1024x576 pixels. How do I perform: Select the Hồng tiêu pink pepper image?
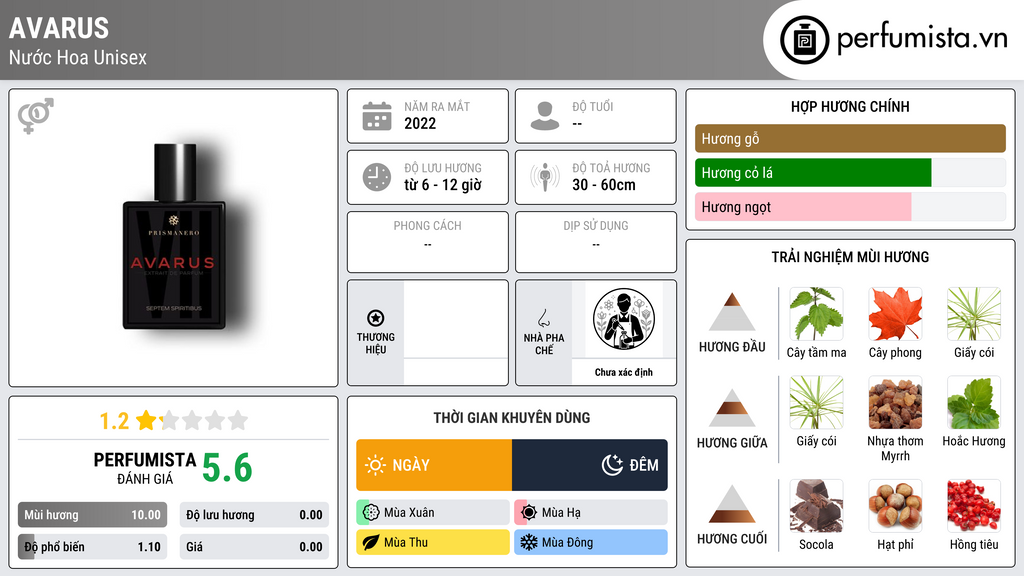(974, 506)
